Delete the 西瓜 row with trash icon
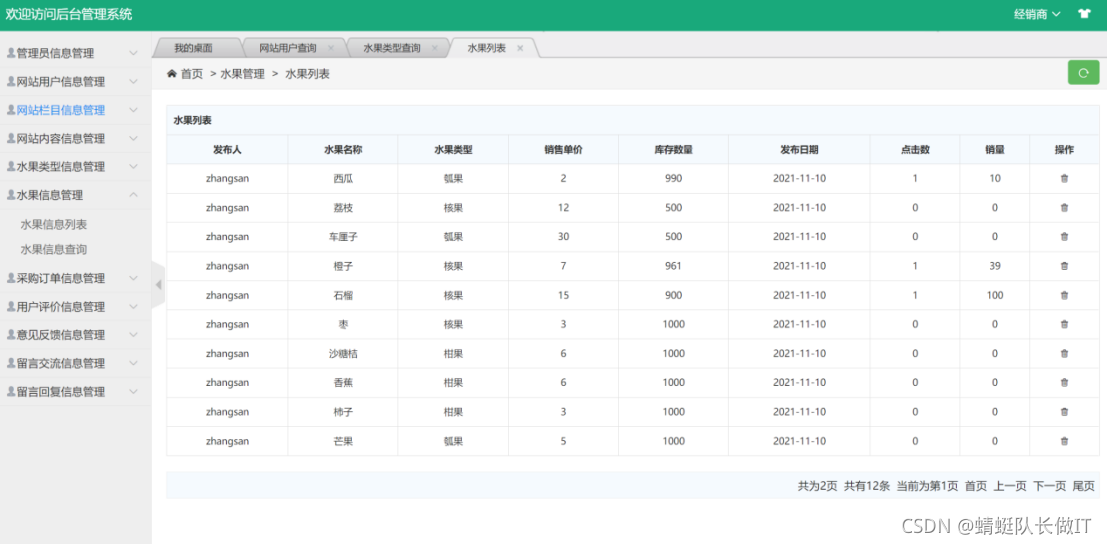This screenshot has width=1107, height=544. click(1064, 179)
